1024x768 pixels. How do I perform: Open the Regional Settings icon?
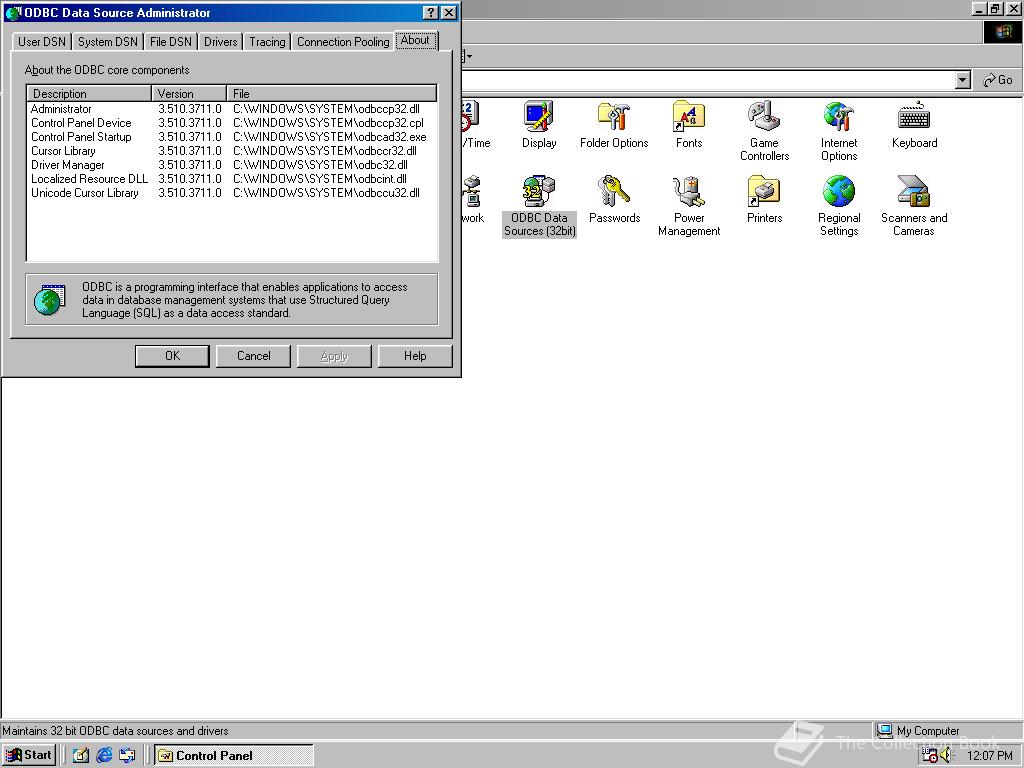pyautogui.click(x=839, y=206)
